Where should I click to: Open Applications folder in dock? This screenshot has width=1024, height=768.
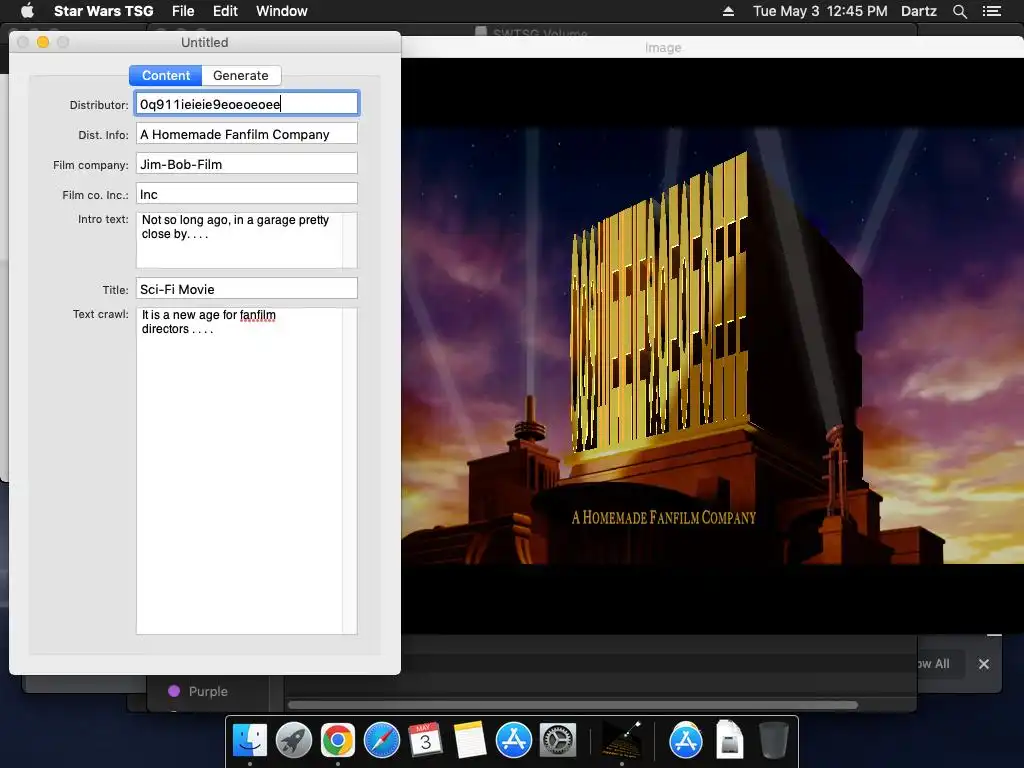coord(686,741)
